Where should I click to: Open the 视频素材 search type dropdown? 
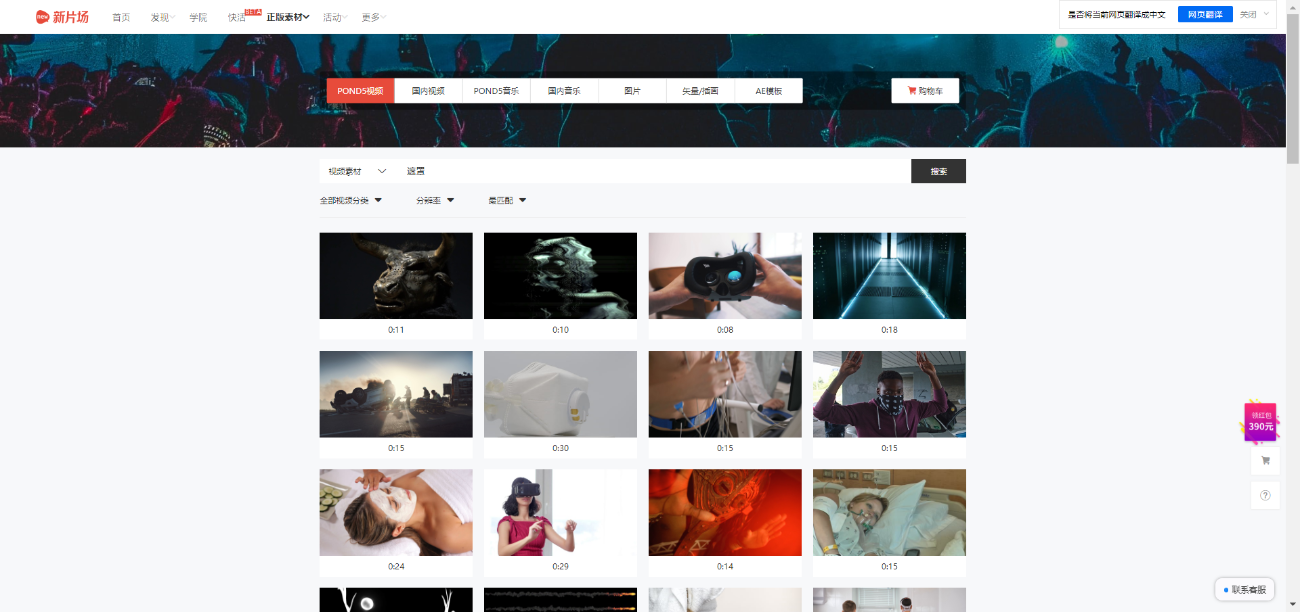pyautogui.click(x=357, y=171)
